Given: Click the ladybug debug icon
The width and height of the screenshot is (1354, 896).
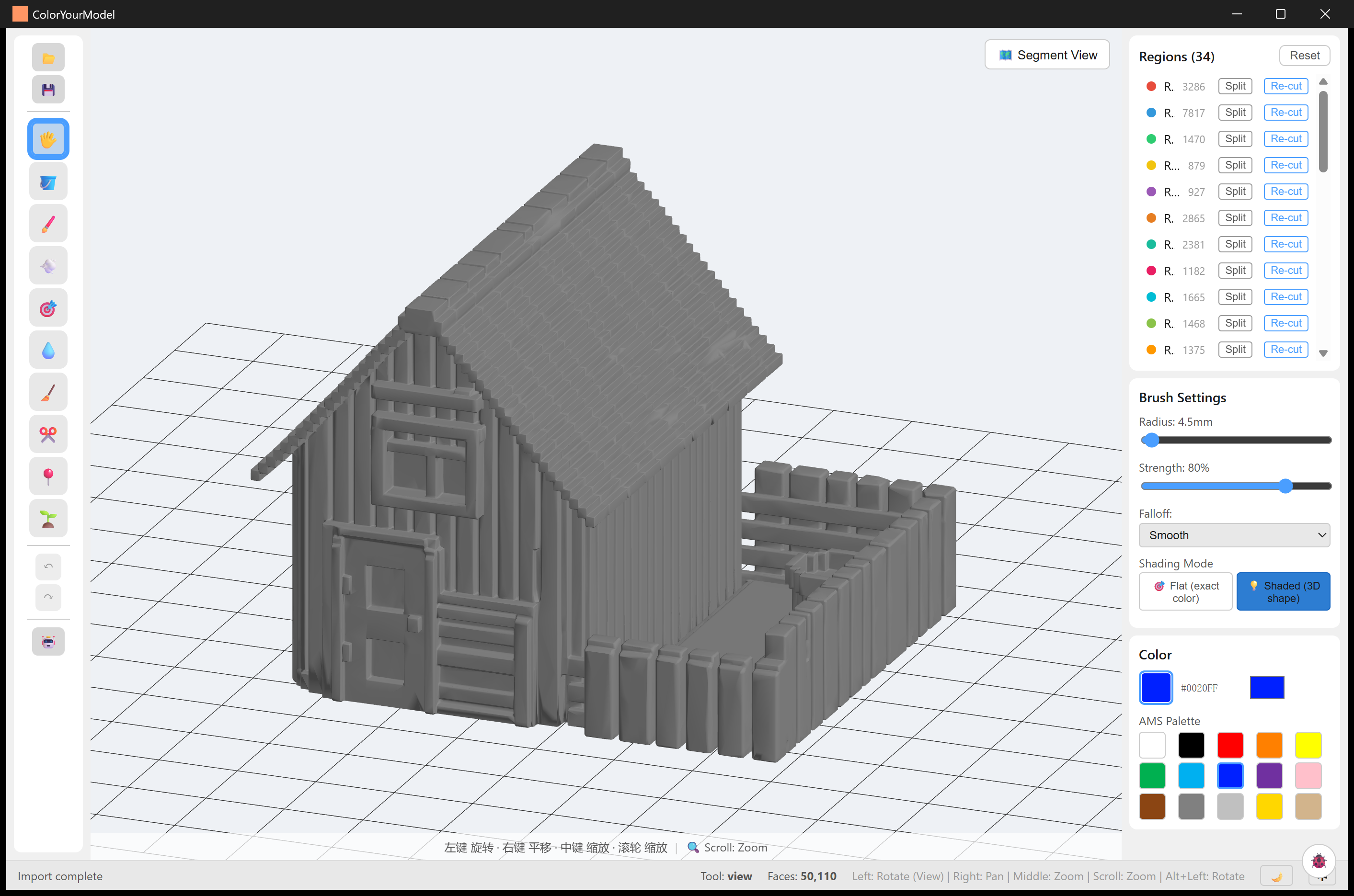Looking at the screenshot, I should (x=1319, y=861).
